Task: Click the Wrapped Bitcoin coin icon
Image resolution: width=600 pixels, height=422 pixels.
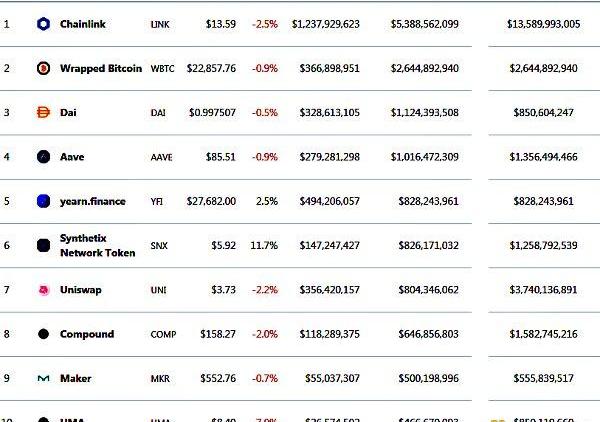Action: click(43, 68)
